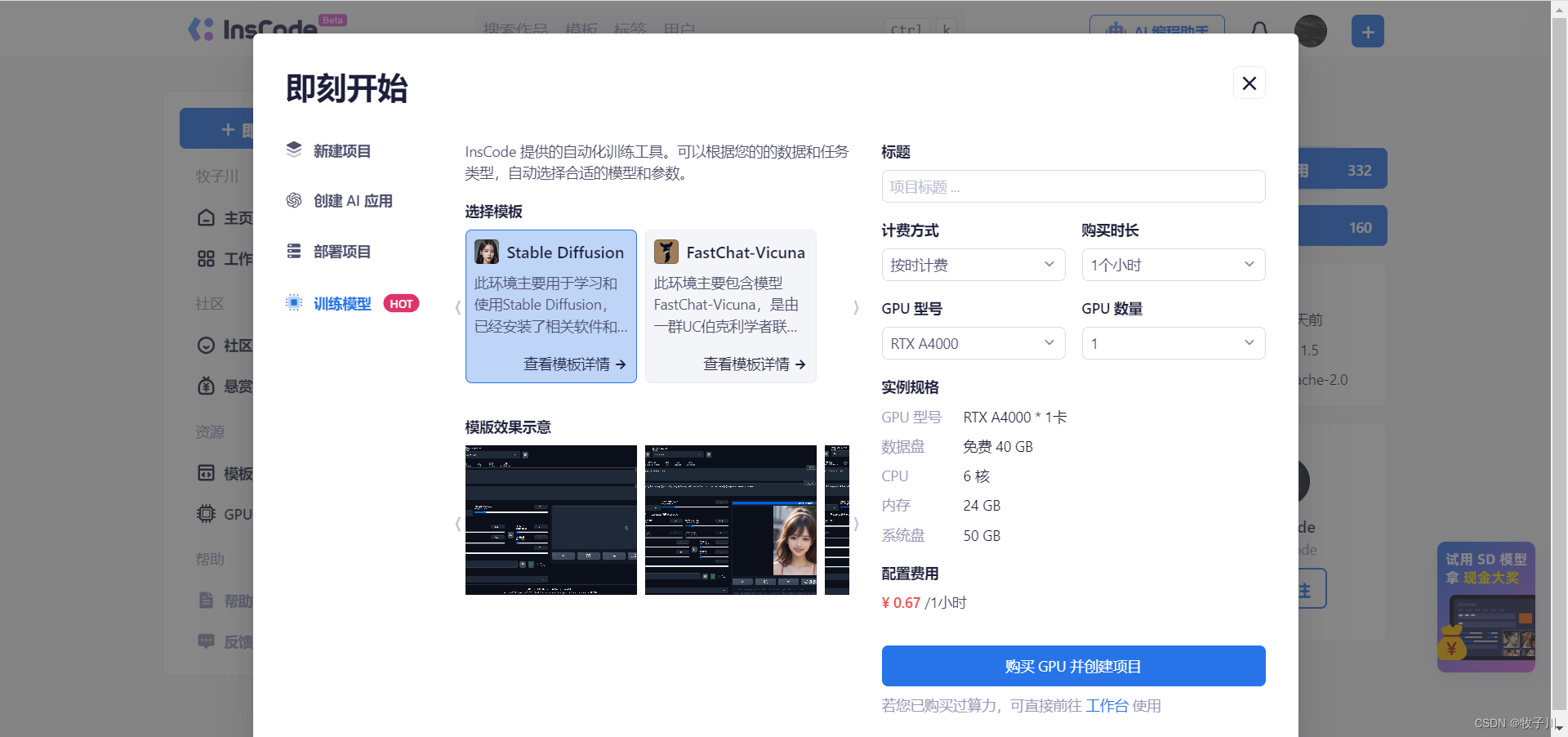Open the 购买时长 dropdown
Image resolution: width=1568 pixels, height=737 pixels.
point(1174,265)
